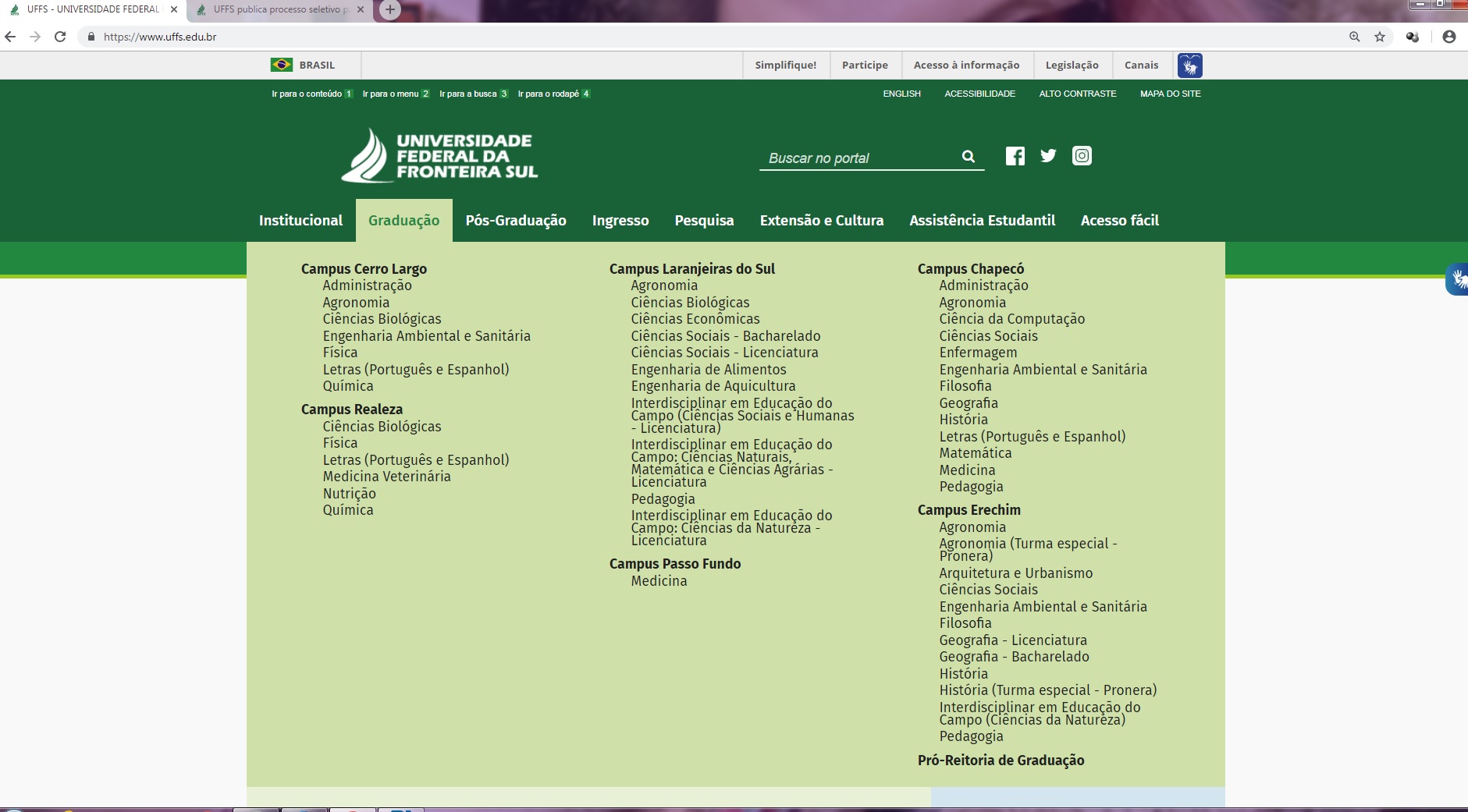
Task: Select História (Turma especial - Pronera) course
Action: coord(1048,690)
